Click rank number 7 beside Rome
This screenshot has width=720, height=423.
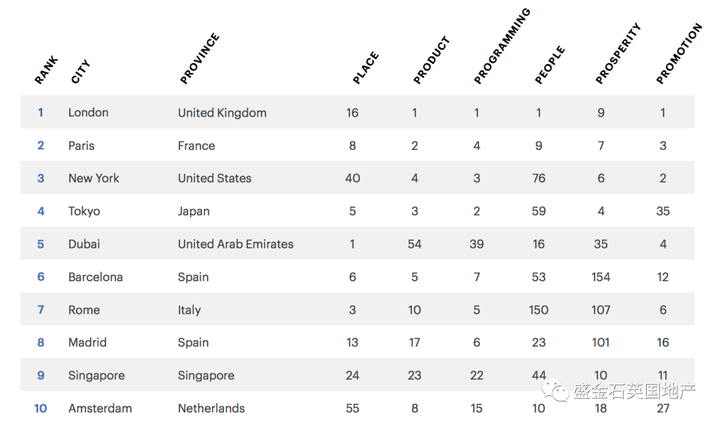40,310
